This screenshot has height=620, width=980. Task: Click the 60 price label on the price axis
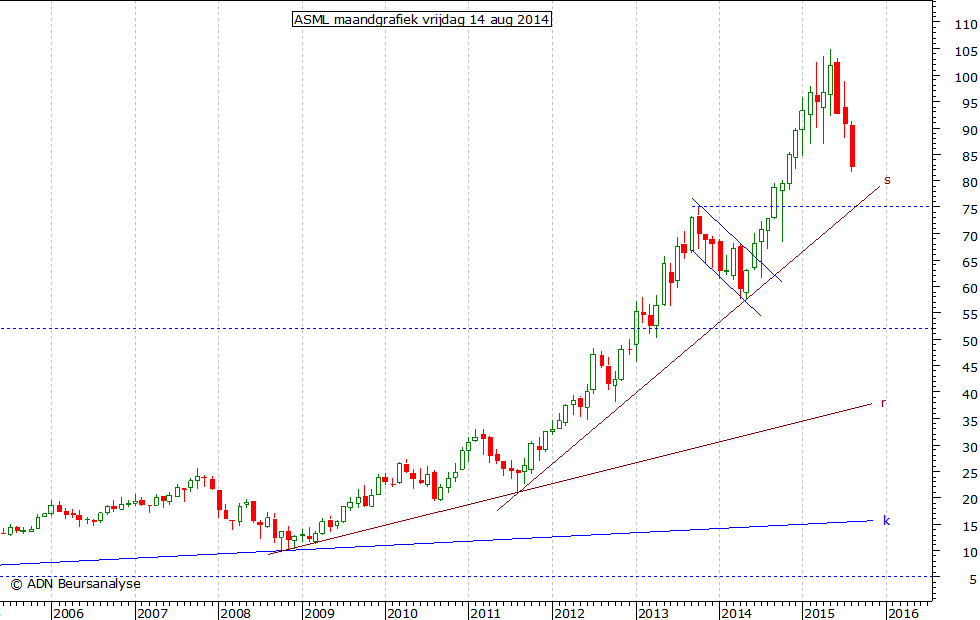pos(970,289)
